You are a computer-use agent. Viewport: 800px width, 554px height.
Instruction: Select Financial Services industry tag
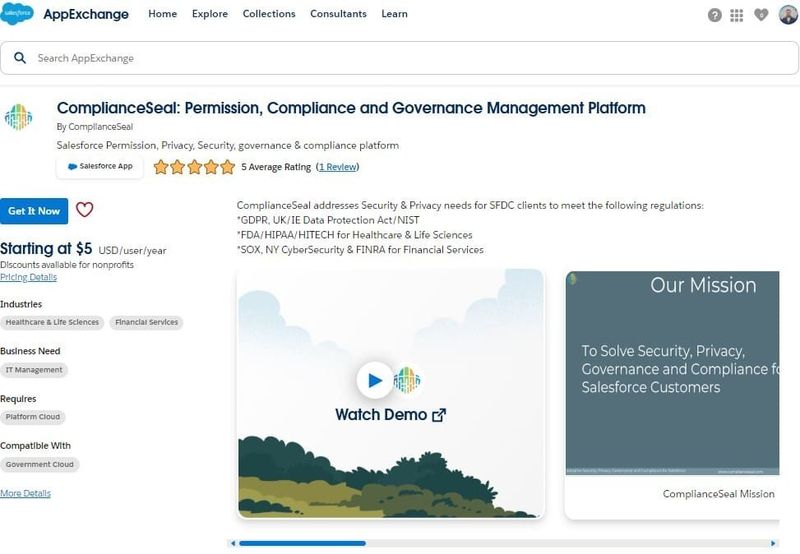[146, 322]
